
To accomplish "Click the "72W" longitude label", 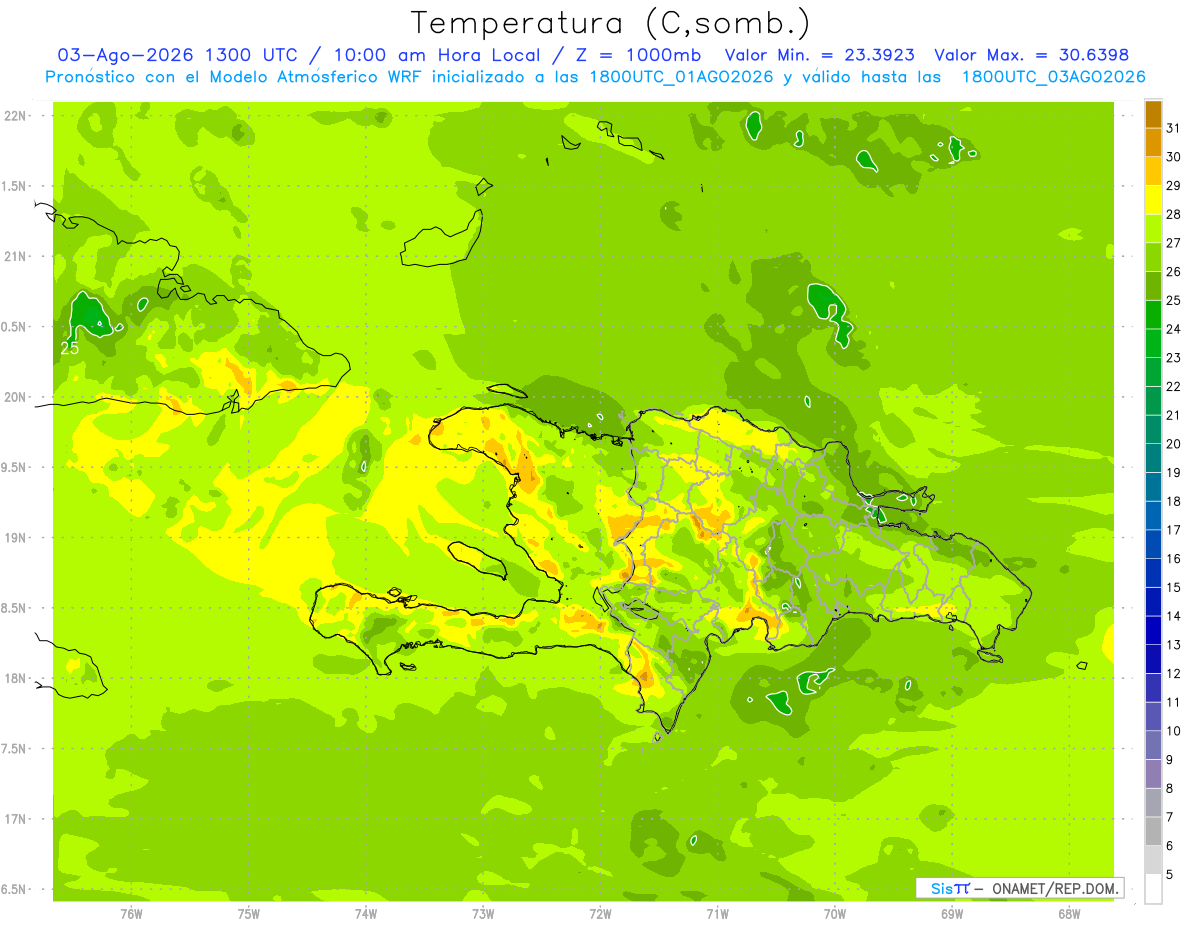I will click(x=600, y=913).
